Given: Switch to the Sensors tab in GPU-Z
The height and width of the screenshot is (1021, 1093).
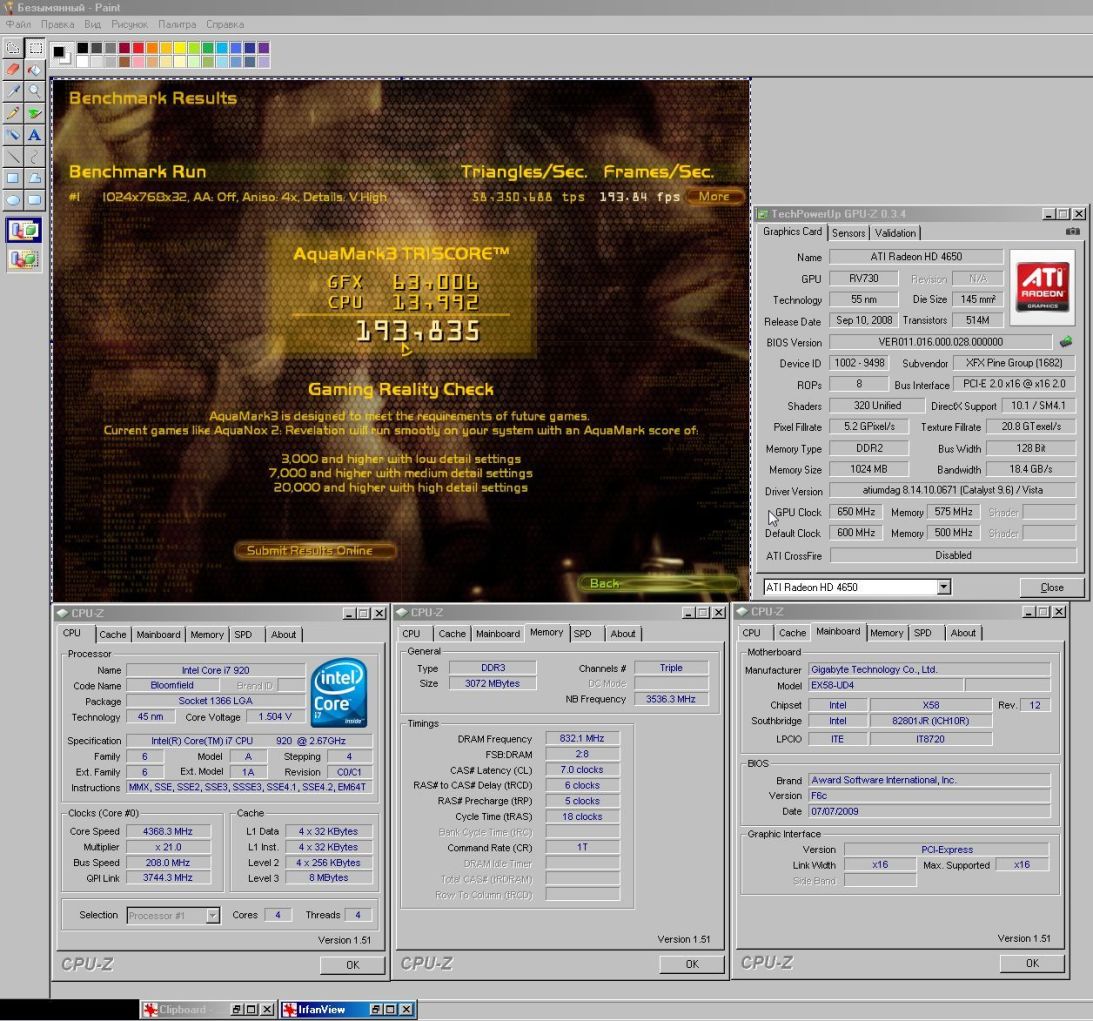Looking at the screenshot, I should [x=848, y=233].
